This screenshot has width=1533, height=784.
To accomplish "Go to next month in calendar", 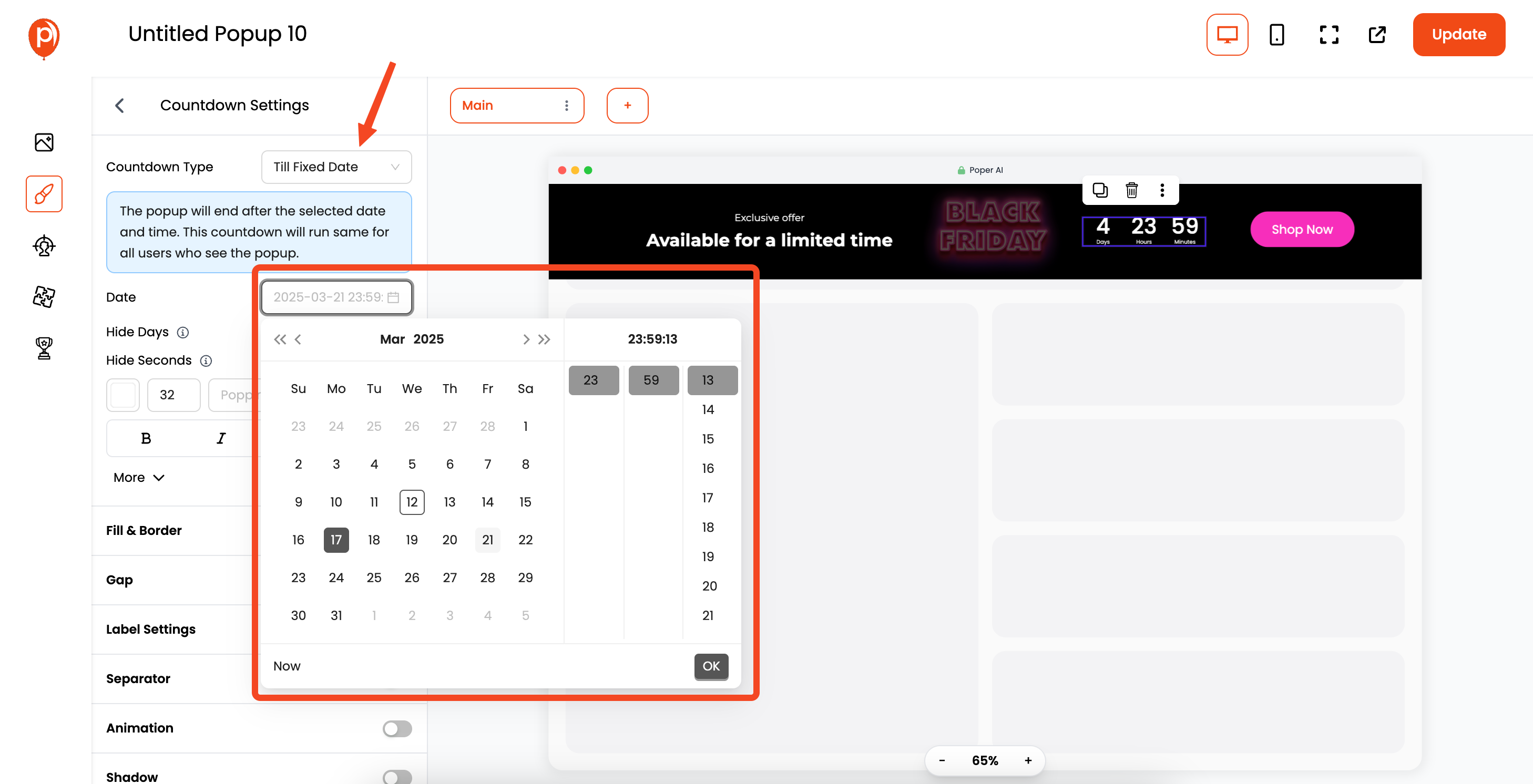I will point(526,339).
